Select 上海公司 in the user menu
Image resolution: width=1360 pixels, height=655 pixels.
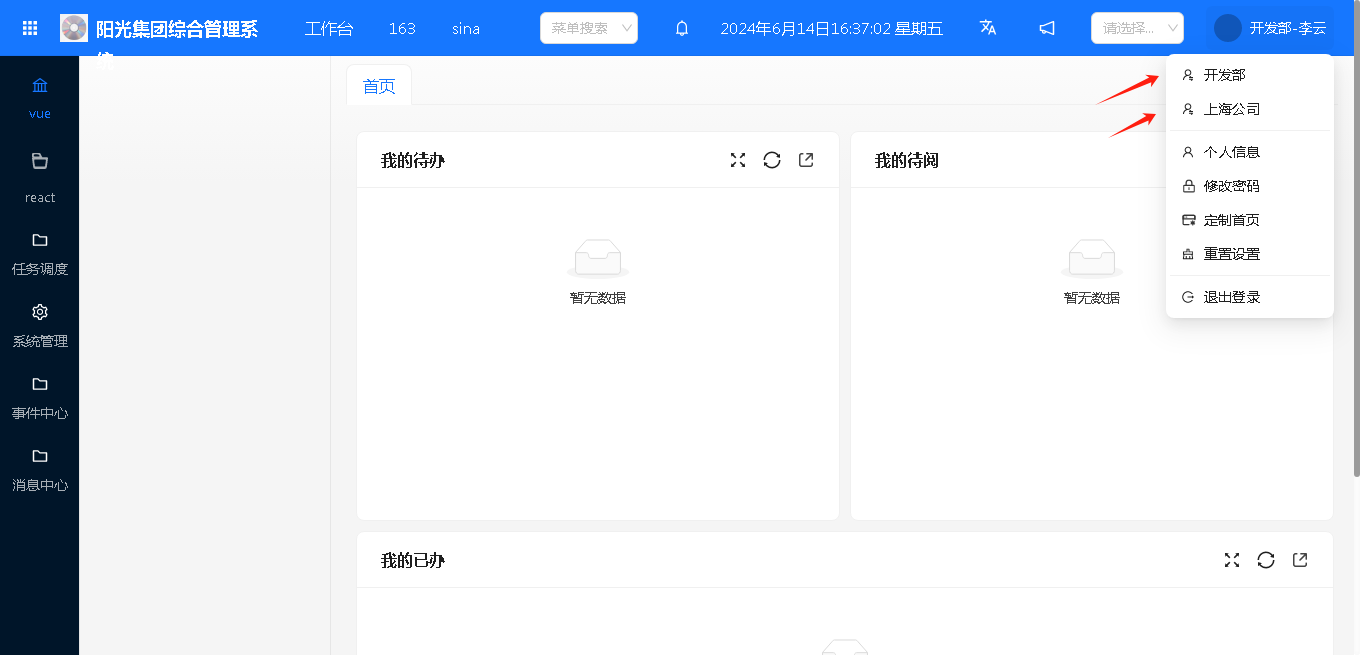(x=1250, y=109)
